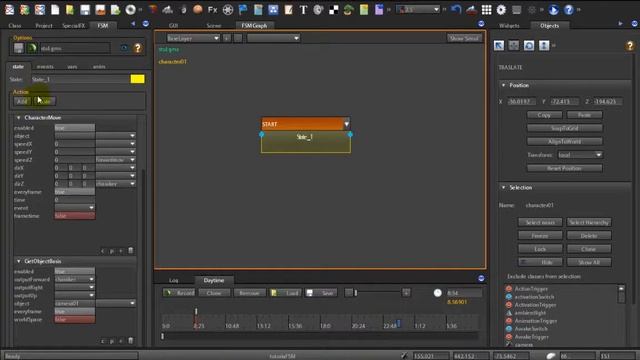The width and height of the screenshot is (640, 360).
Task: Collapse the Selection section
Action: tap(503, 187)
